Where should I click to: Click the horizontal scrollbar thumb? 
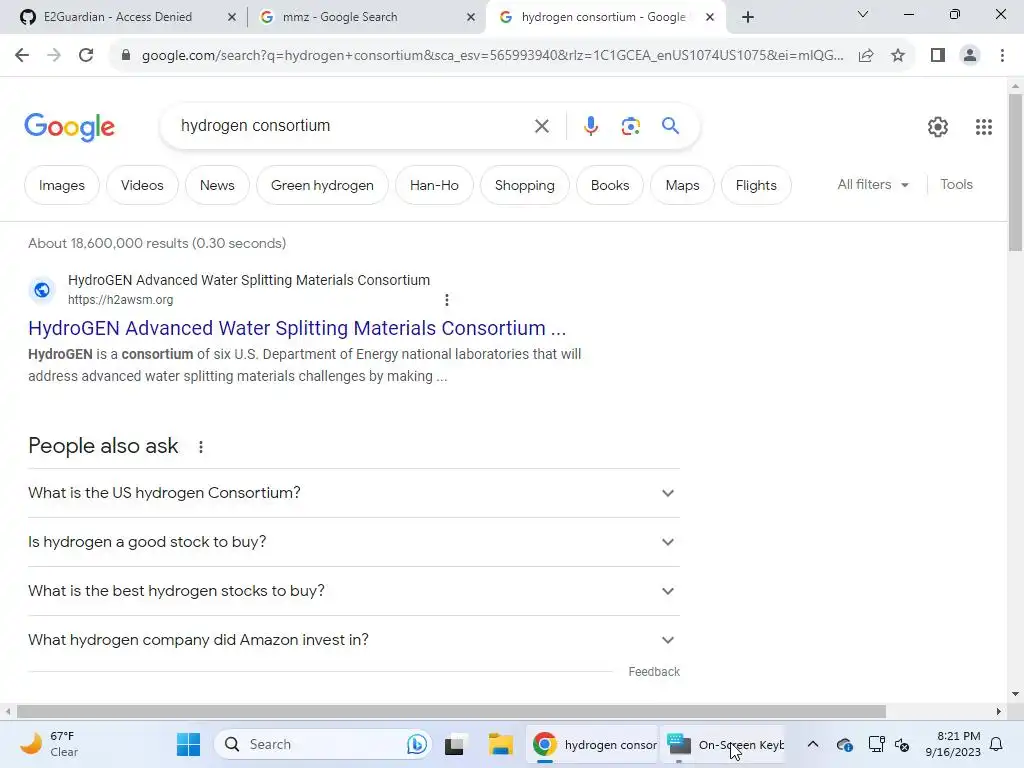pyautogui.click(x=451, y=711)
